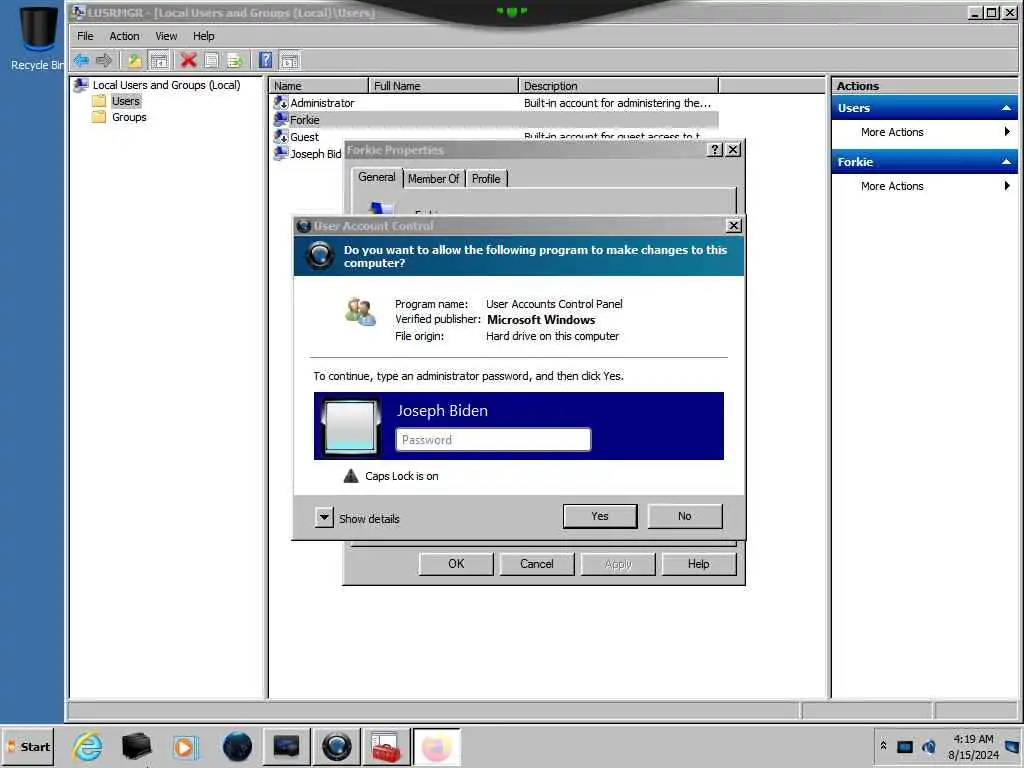Screen dimensions: 1024x768
Task: Click the Export List toolbar icon
Action: point(234,61)
